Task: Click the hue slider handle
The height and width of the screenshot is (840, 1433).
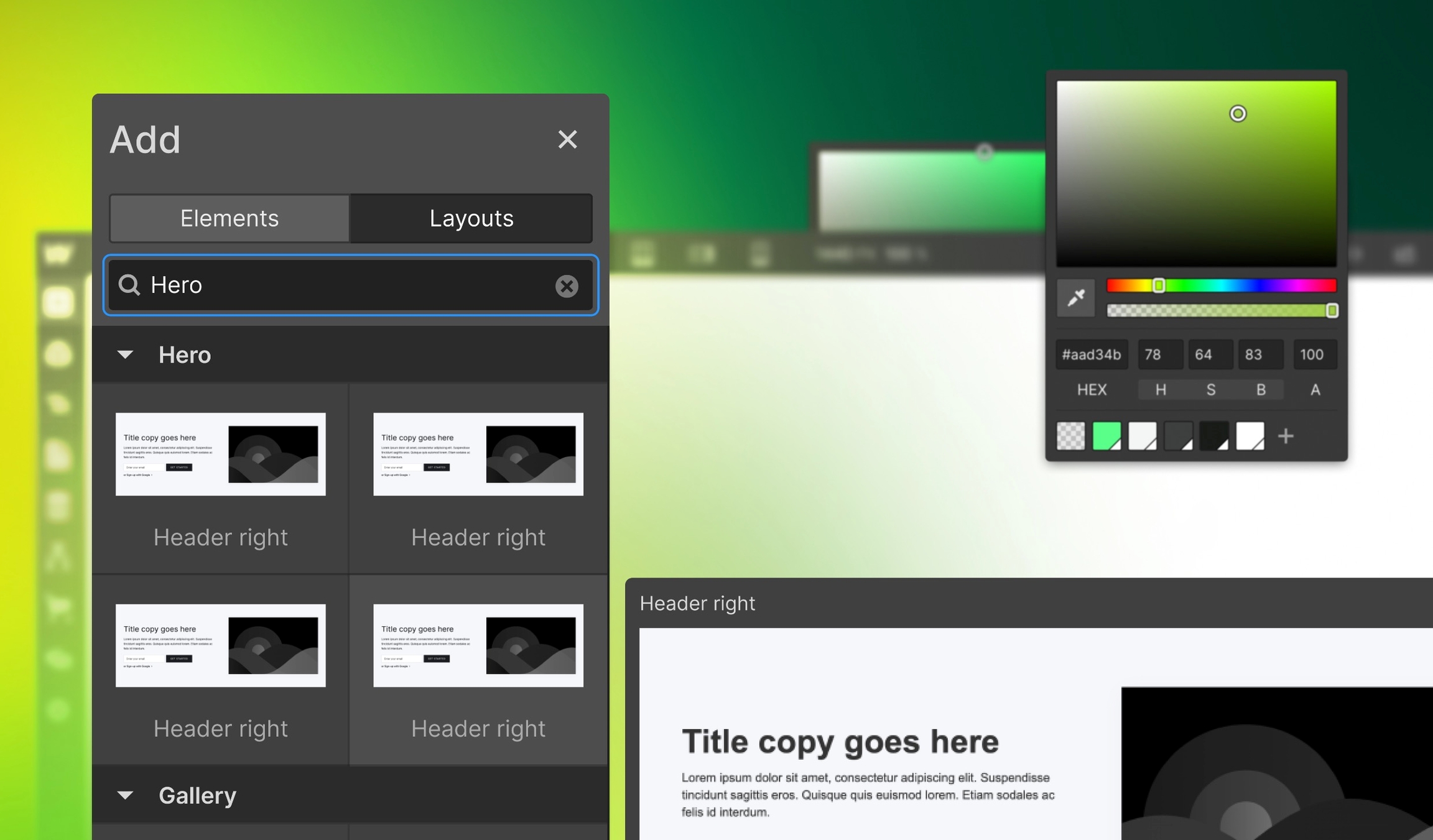Action: pos(1158,285)
